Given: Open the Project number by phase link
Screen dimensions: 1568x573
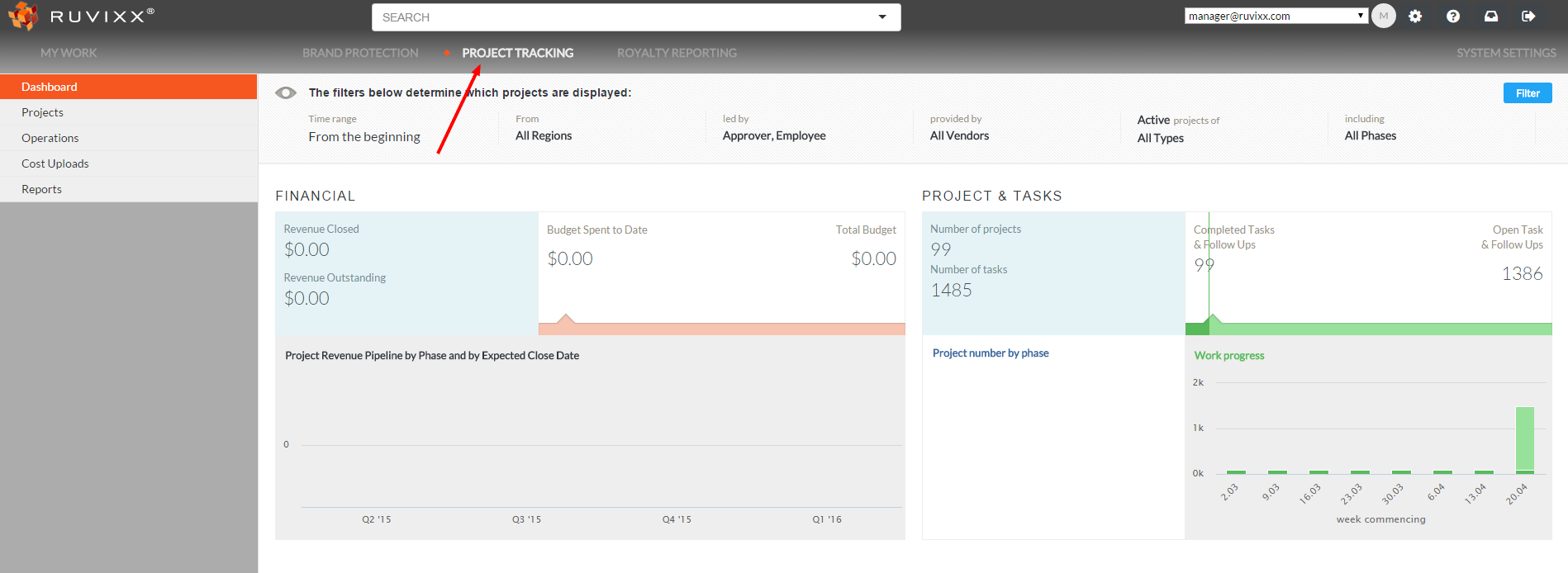Looking at the screenshot, I should coord(991,353).
